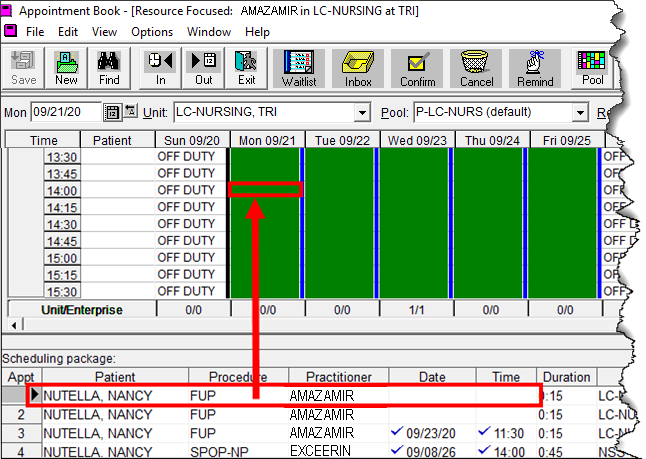Viewport: 646px width, 459px height.
Task: Open the Inbox tray icon
Action: [358, 68]
